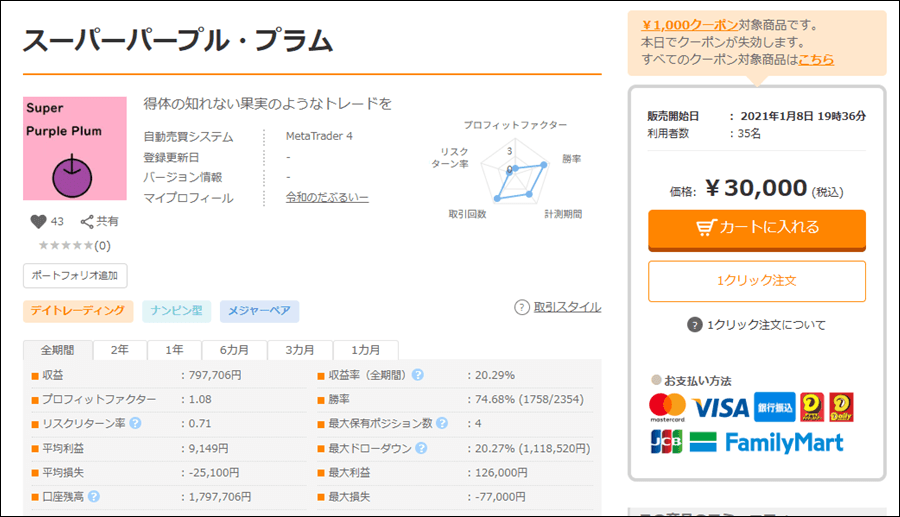
Task: Show the 1カ月 period tab
Action: [x=364, y=350]
